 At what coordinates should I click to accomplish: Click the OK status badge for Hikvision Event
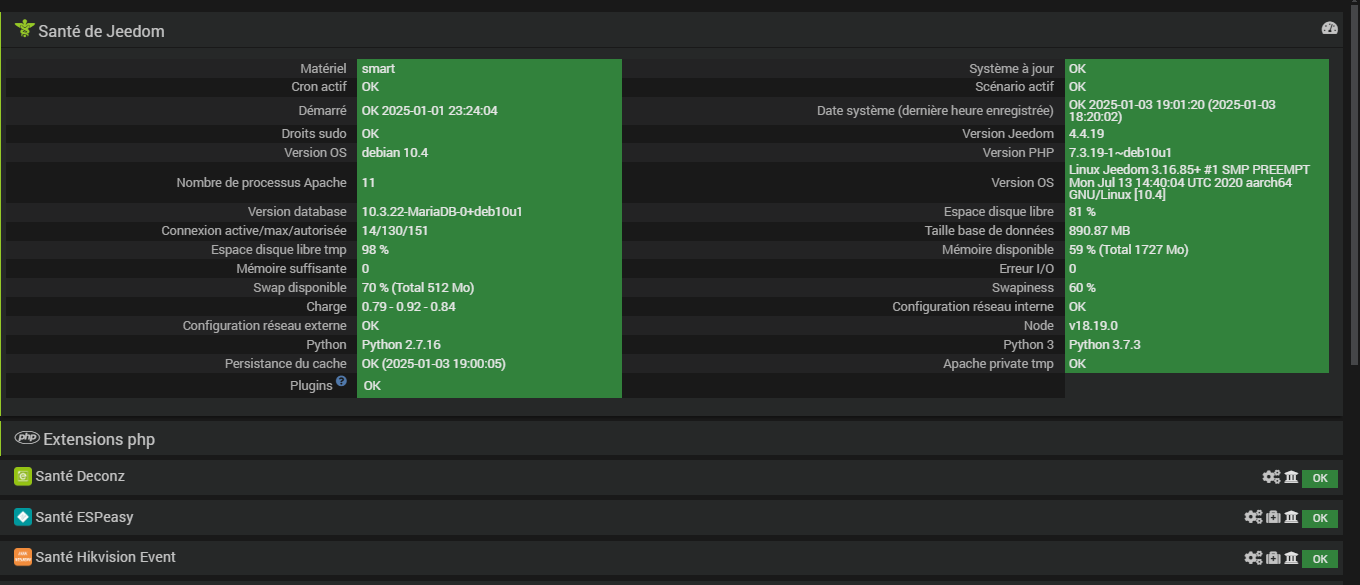1320,559
